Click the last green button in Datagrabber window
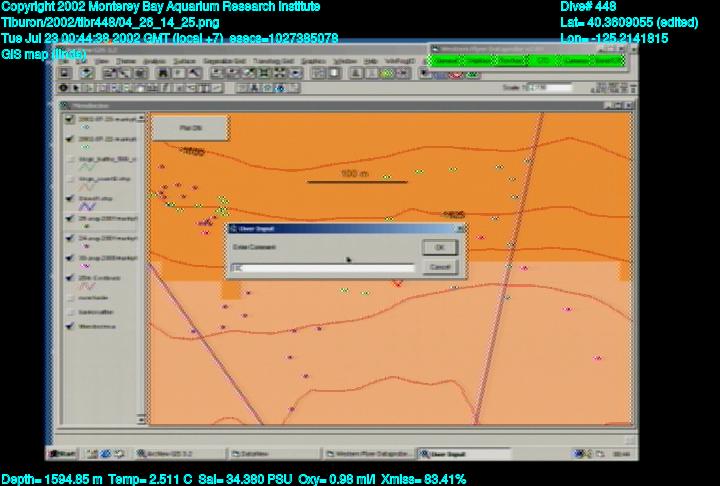Screen dimensions: 720x486 607,61
